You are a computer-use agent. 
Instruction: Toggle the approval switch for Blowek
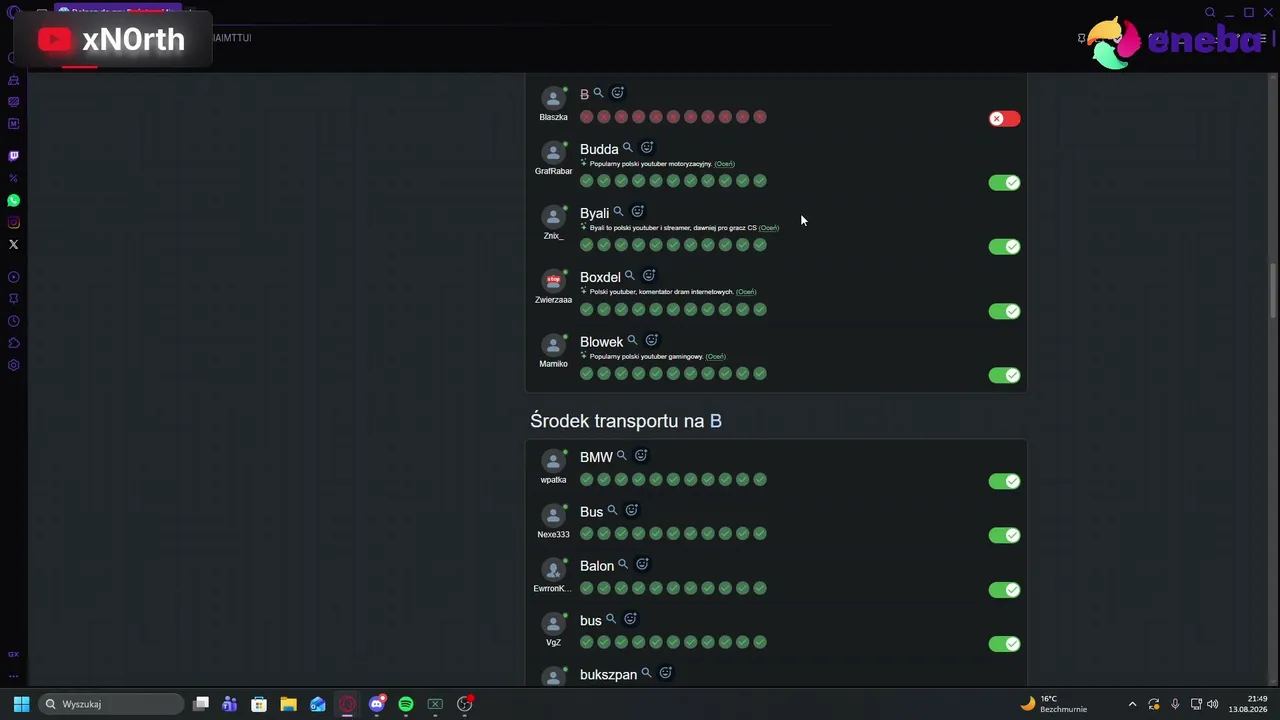tap(1004, 375)
